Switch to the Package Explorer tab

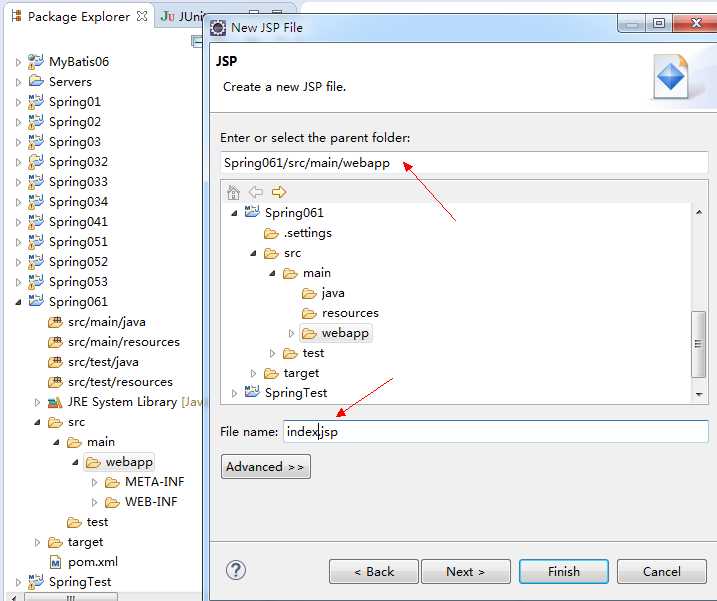[x=78, y=16]
